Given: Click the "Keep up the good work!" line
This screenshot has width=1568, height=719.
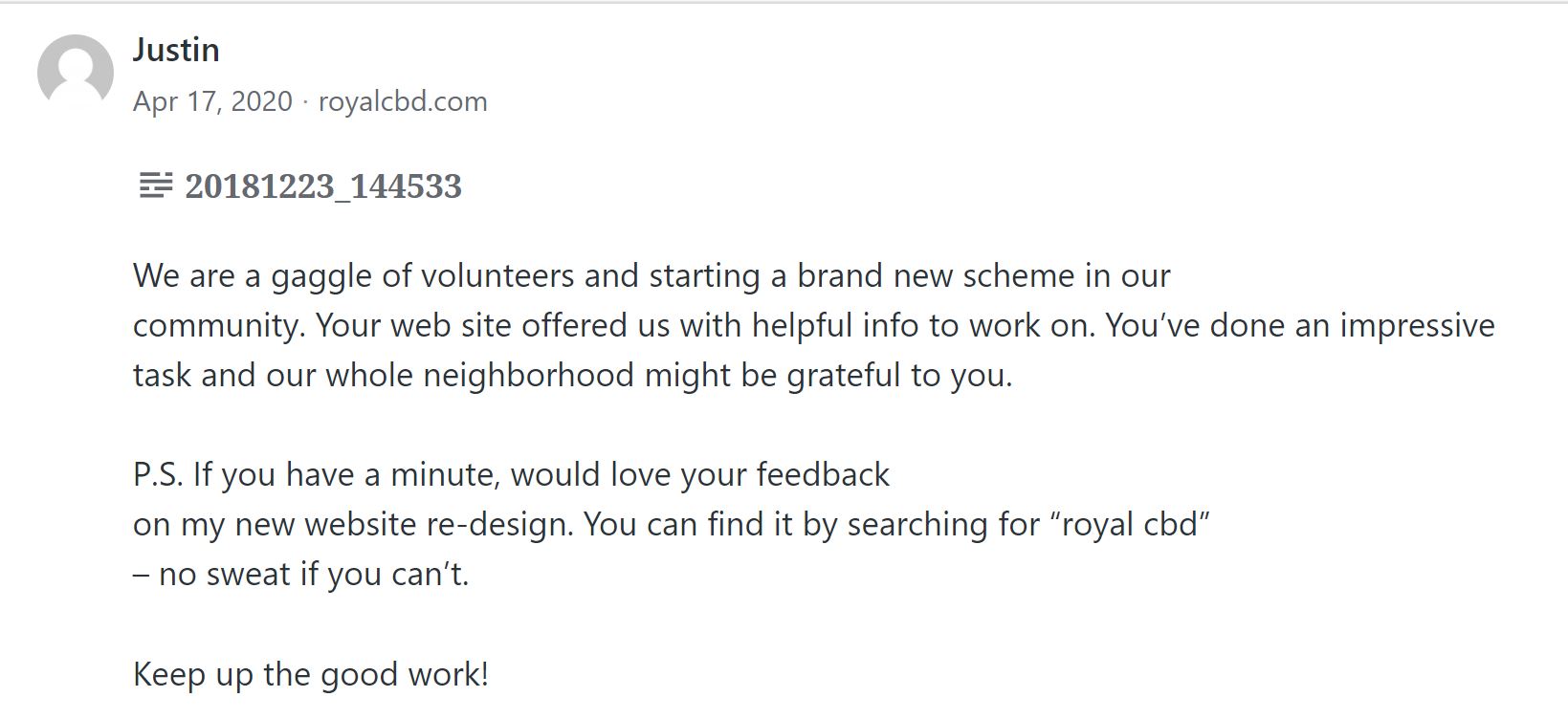Looking at the screenshot, I should click(311, 673).
